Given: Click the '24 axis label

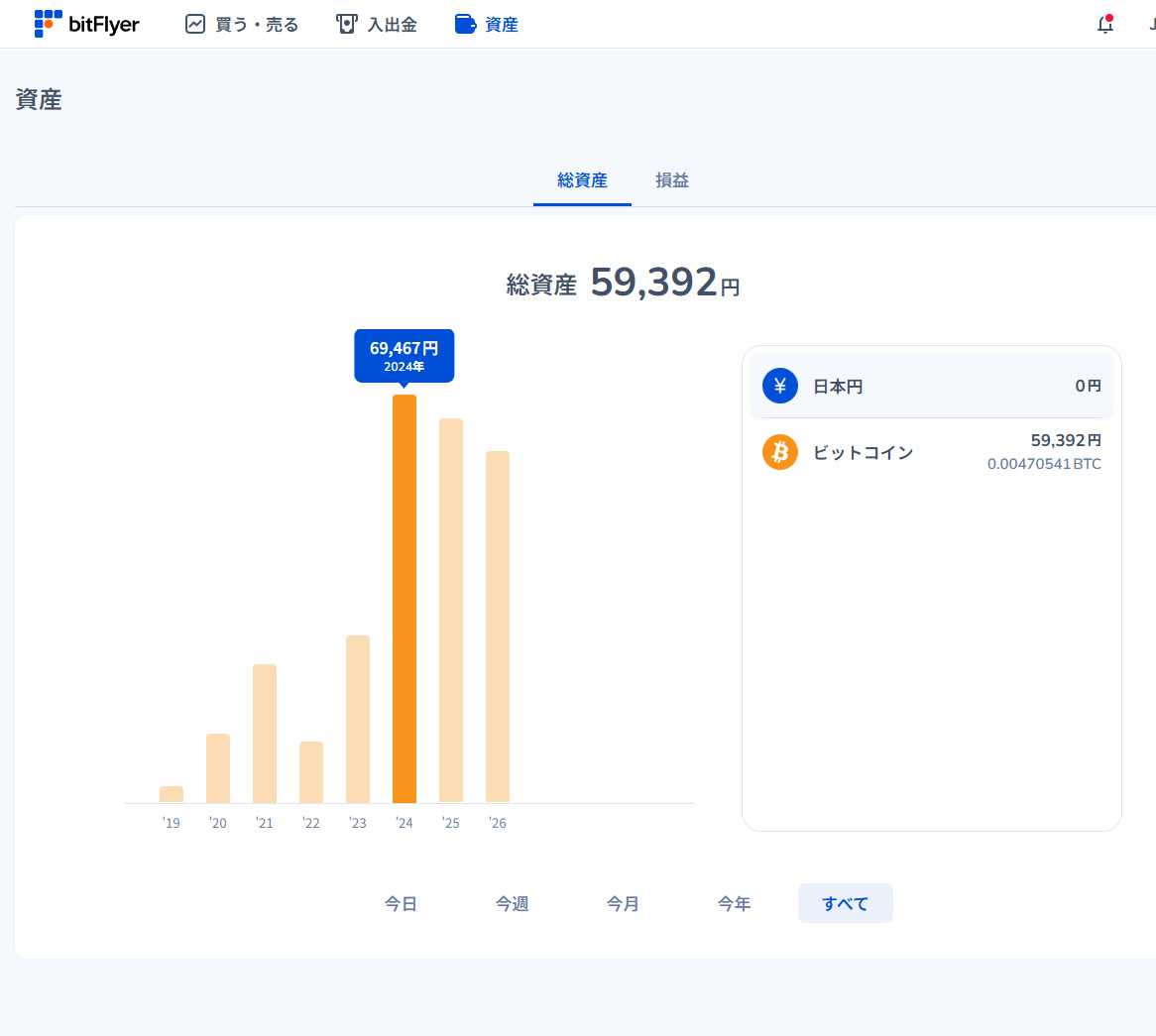Looking at the screenshot, I should point(405,823).
